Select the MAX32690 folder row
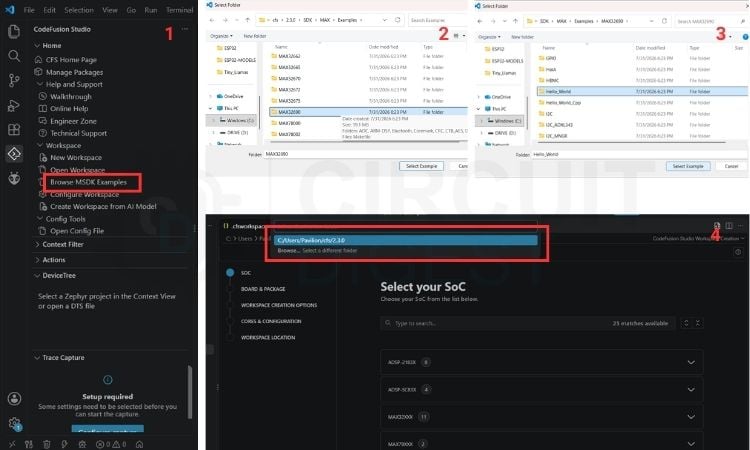This screenshot has width=750, height=450. point(368,112)
